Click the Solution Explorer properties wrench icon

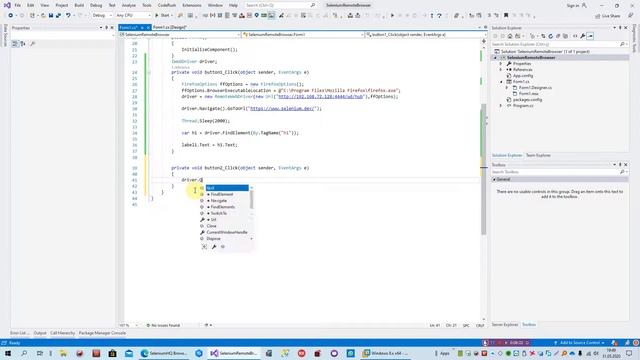point(583,36)
